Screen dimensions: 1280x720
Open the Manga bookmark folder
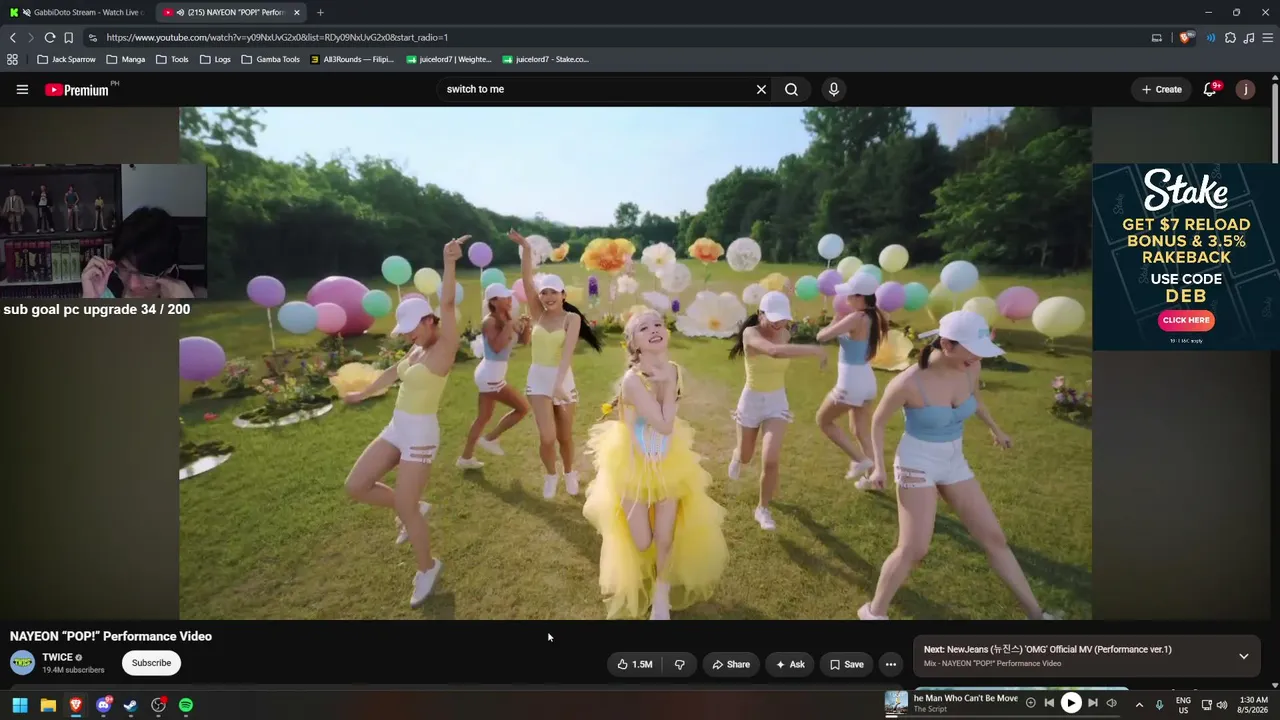[x=126, y=59]
